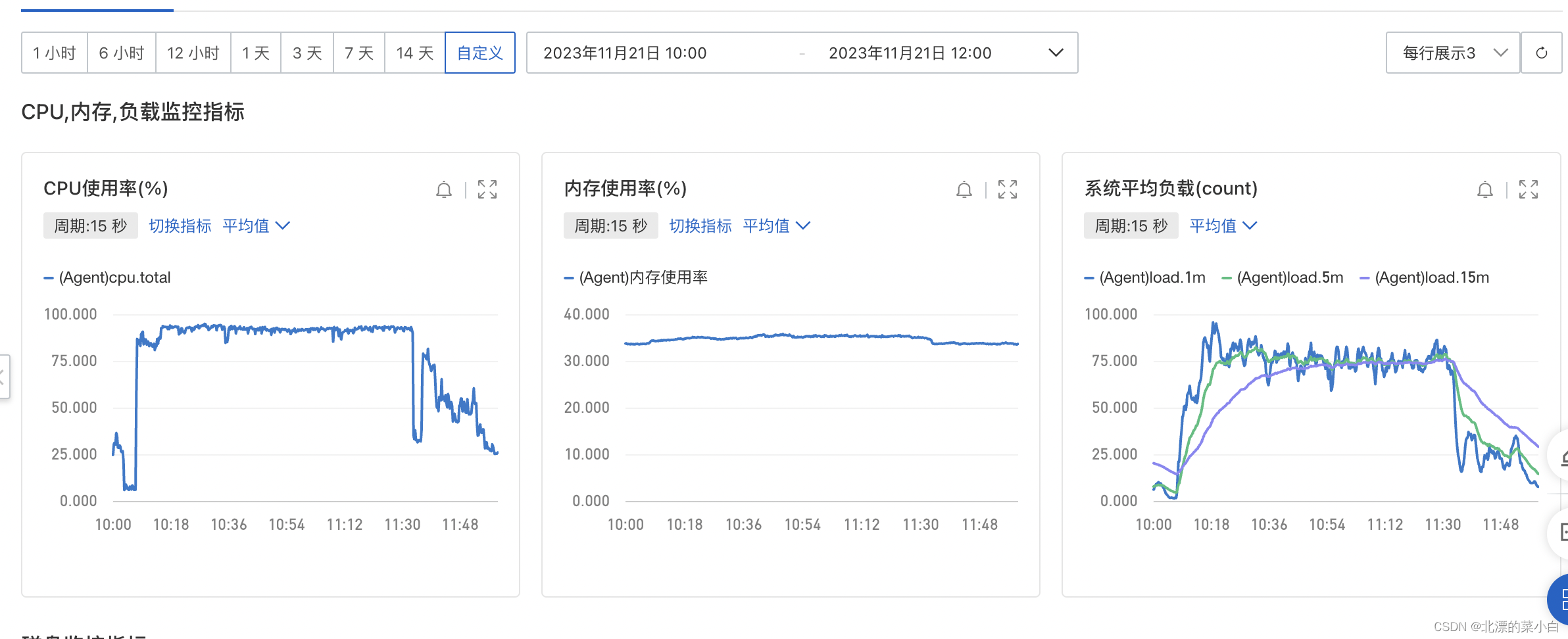The width and height of the screenshot is (1568, 639).
Task: Click 切换指标 link in CPU使用率 card
Action: coord(180,225)
